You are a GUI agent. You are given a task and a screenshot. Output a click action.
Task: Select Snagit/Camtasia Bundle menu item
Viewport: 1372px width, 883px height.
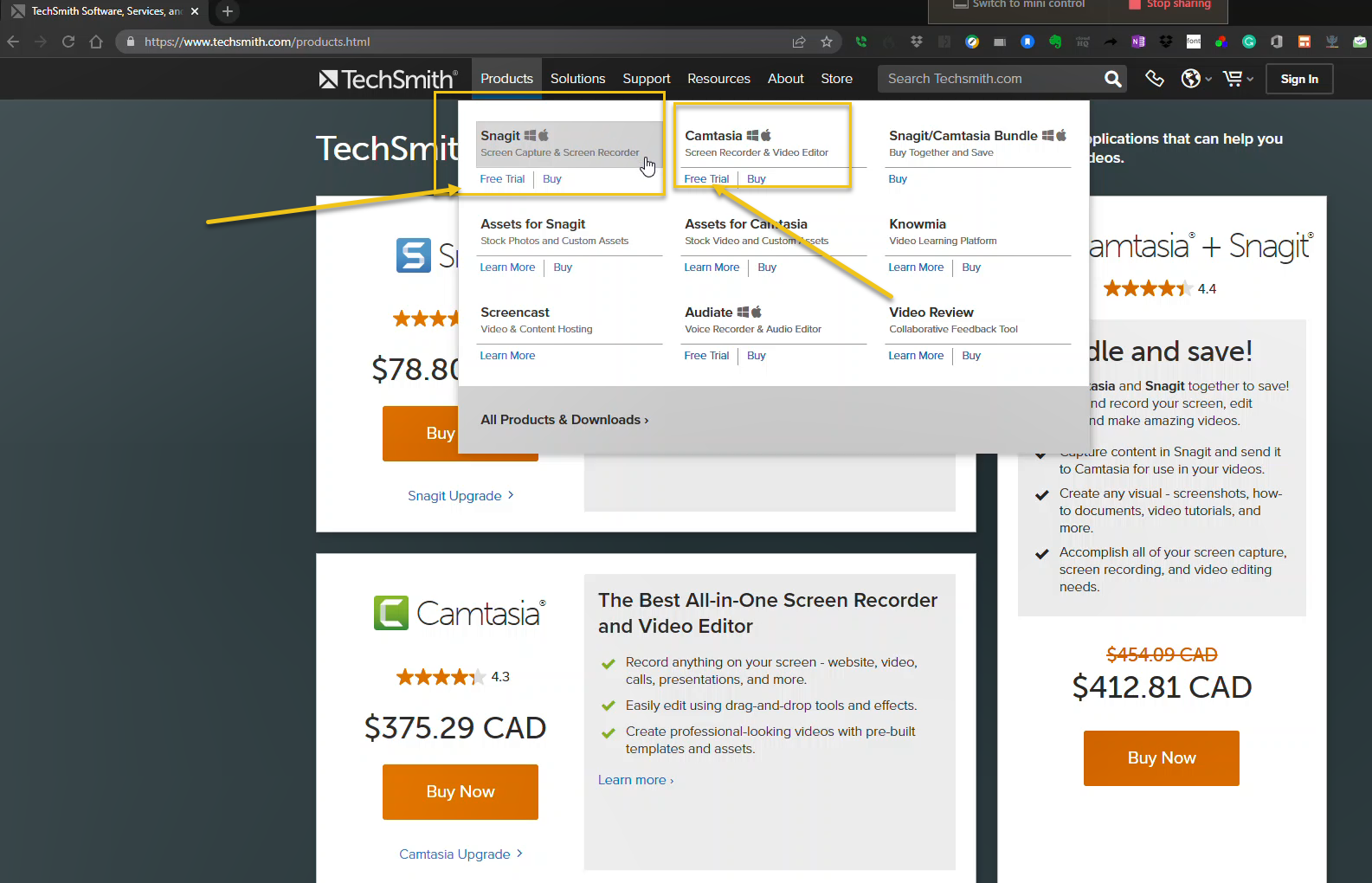coord(977,144)
